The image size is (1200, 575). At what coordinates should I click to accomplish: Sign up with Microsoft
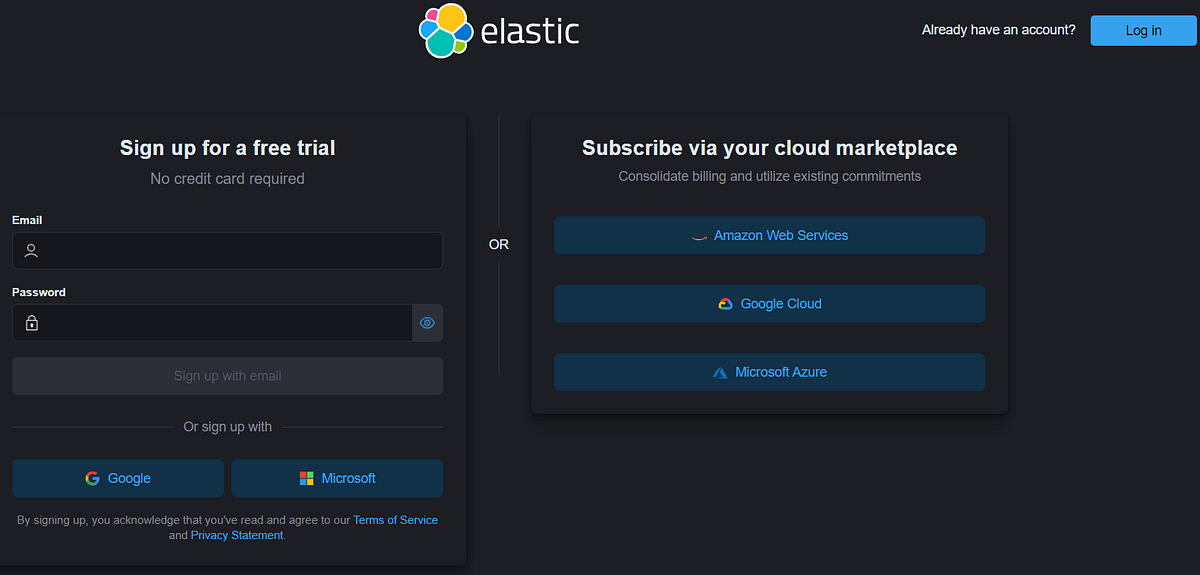coord(337,478)
